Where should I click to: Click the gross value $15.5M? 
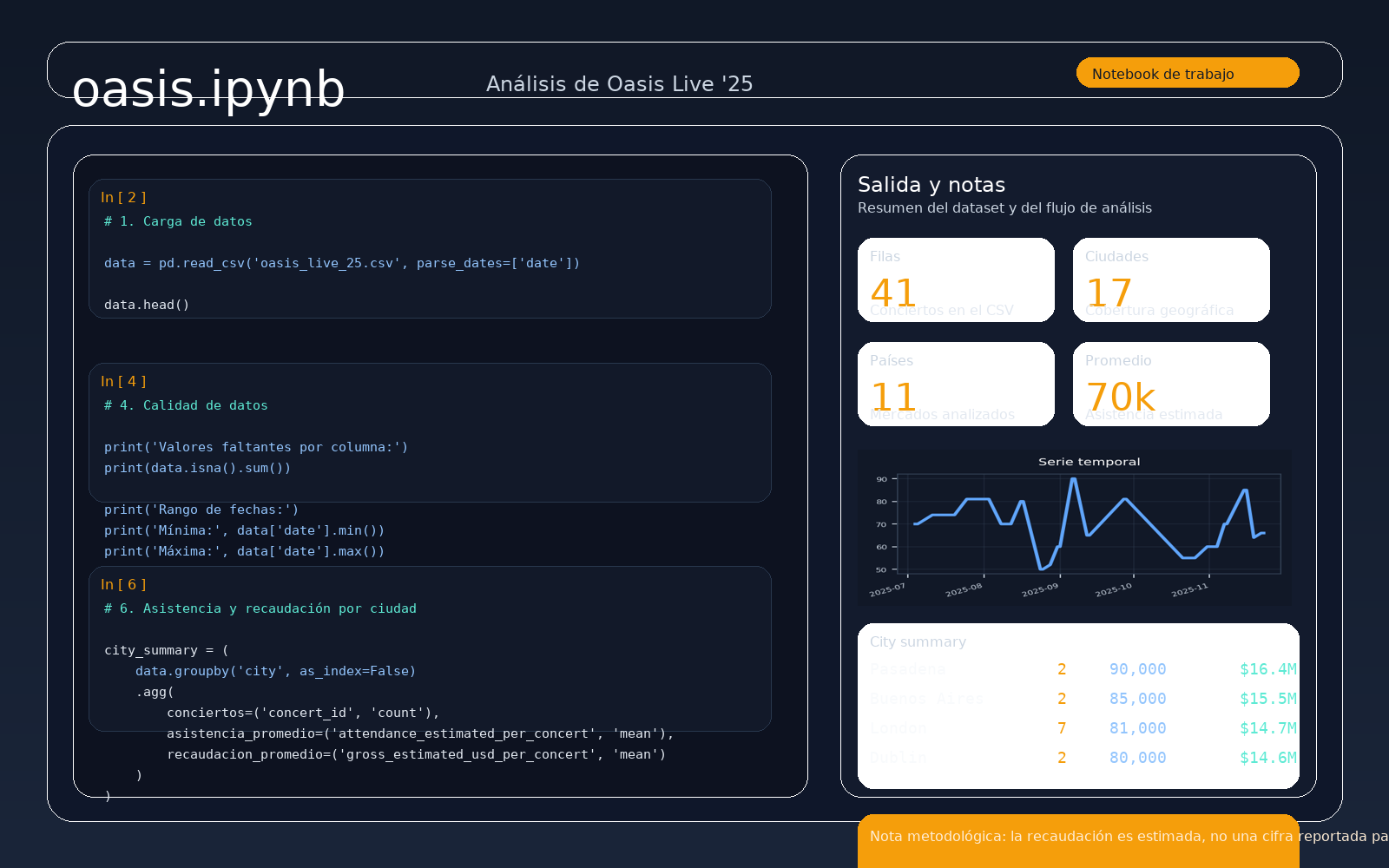tap(1268, 699)
